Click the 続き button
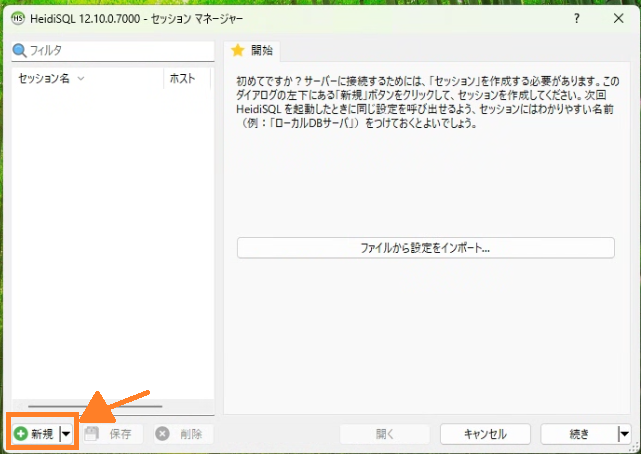Screen dimensions: 641x454 579,434
